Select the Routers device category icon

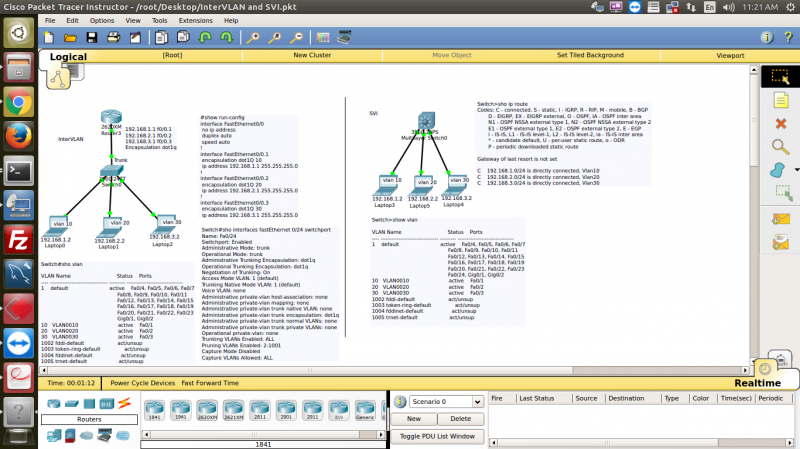point(54,404)
